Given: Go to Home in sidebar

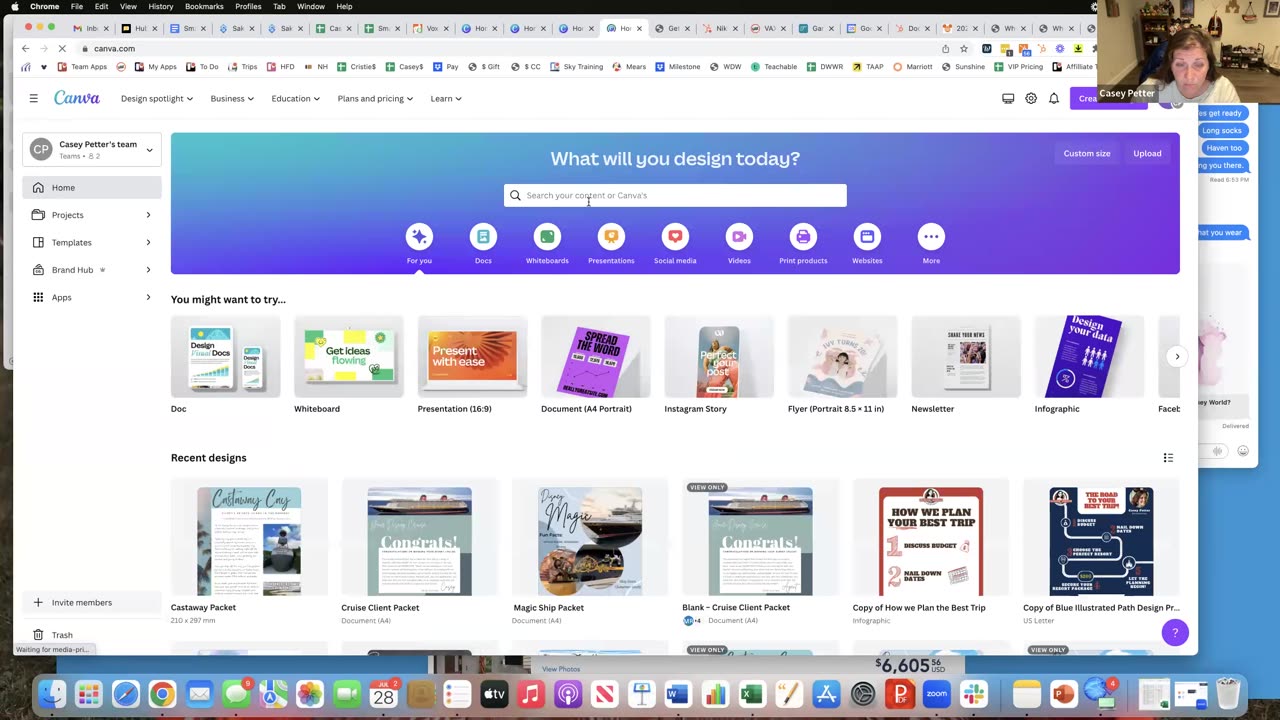Looking at the screenshot, I should [92, 187].
